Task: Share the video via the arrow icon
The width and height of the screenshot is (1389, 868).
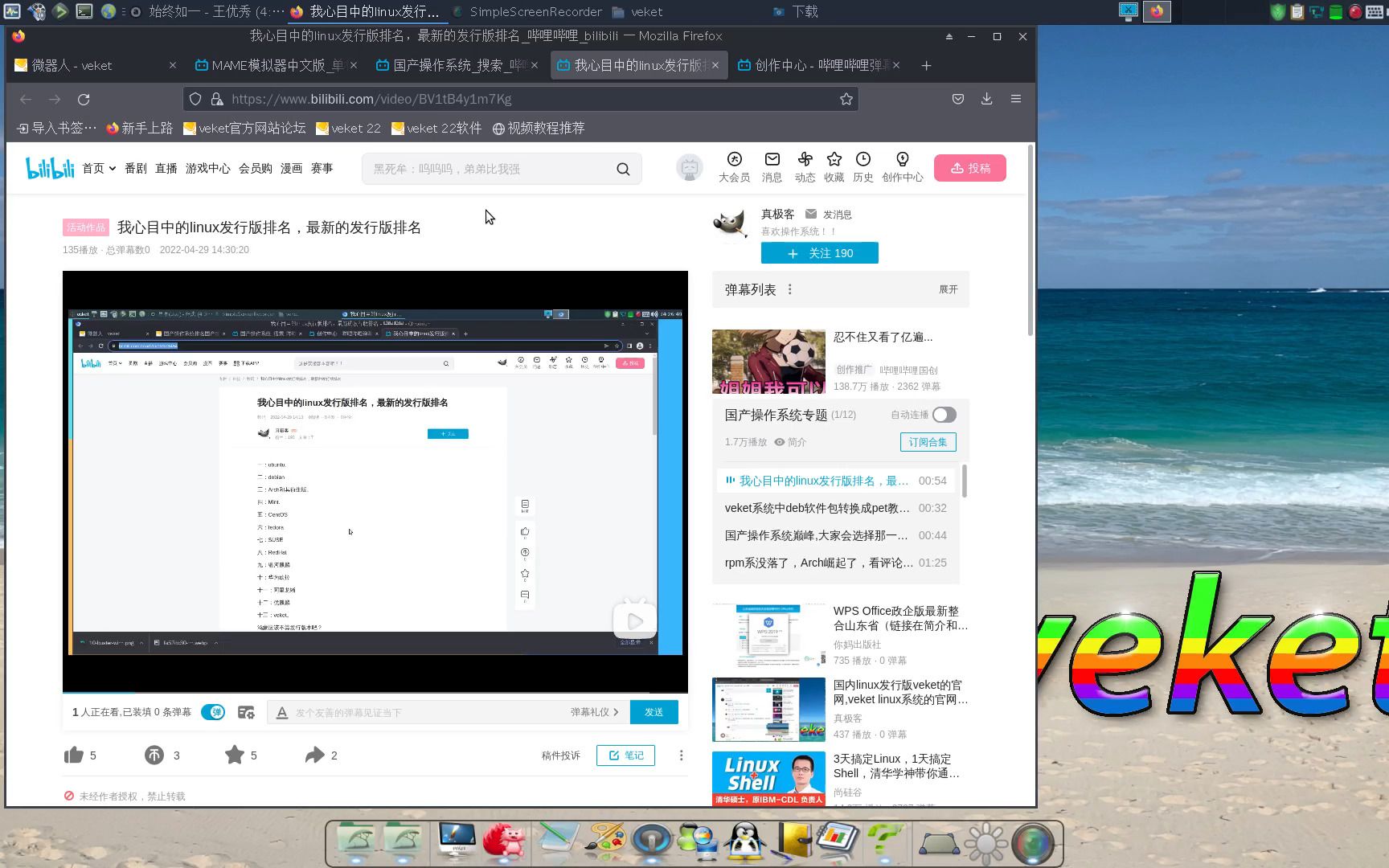Action: click(314, 755)
